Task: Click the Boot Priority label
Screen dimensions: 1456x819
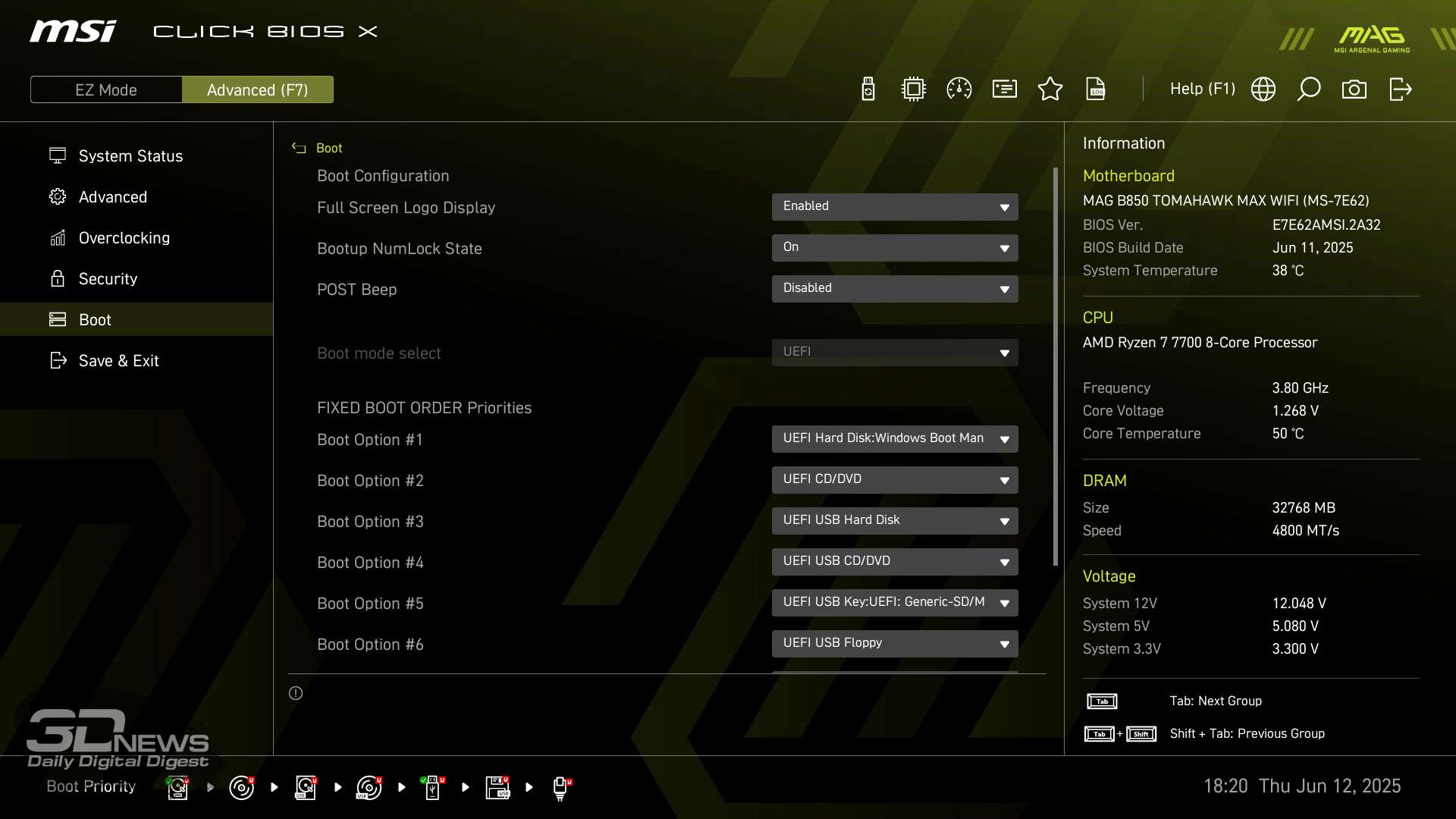Action: 91,786
